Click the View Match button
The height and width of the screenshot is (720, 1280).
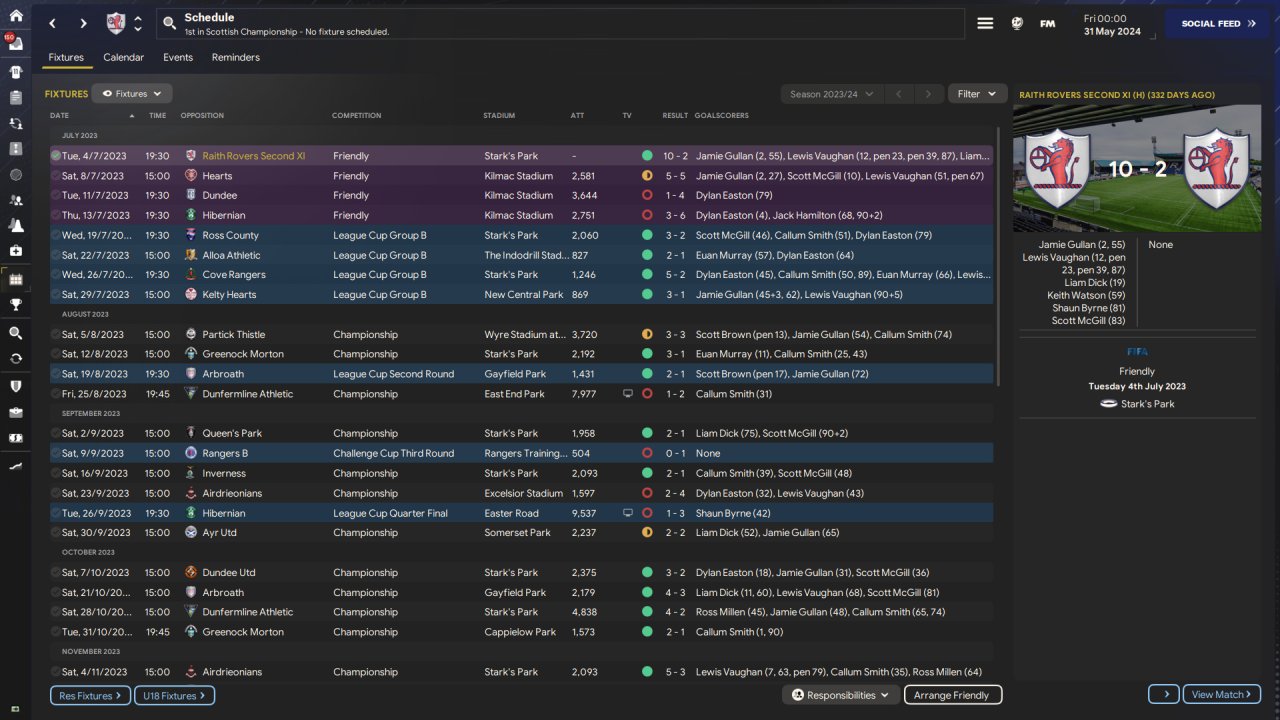[1221, 695]
